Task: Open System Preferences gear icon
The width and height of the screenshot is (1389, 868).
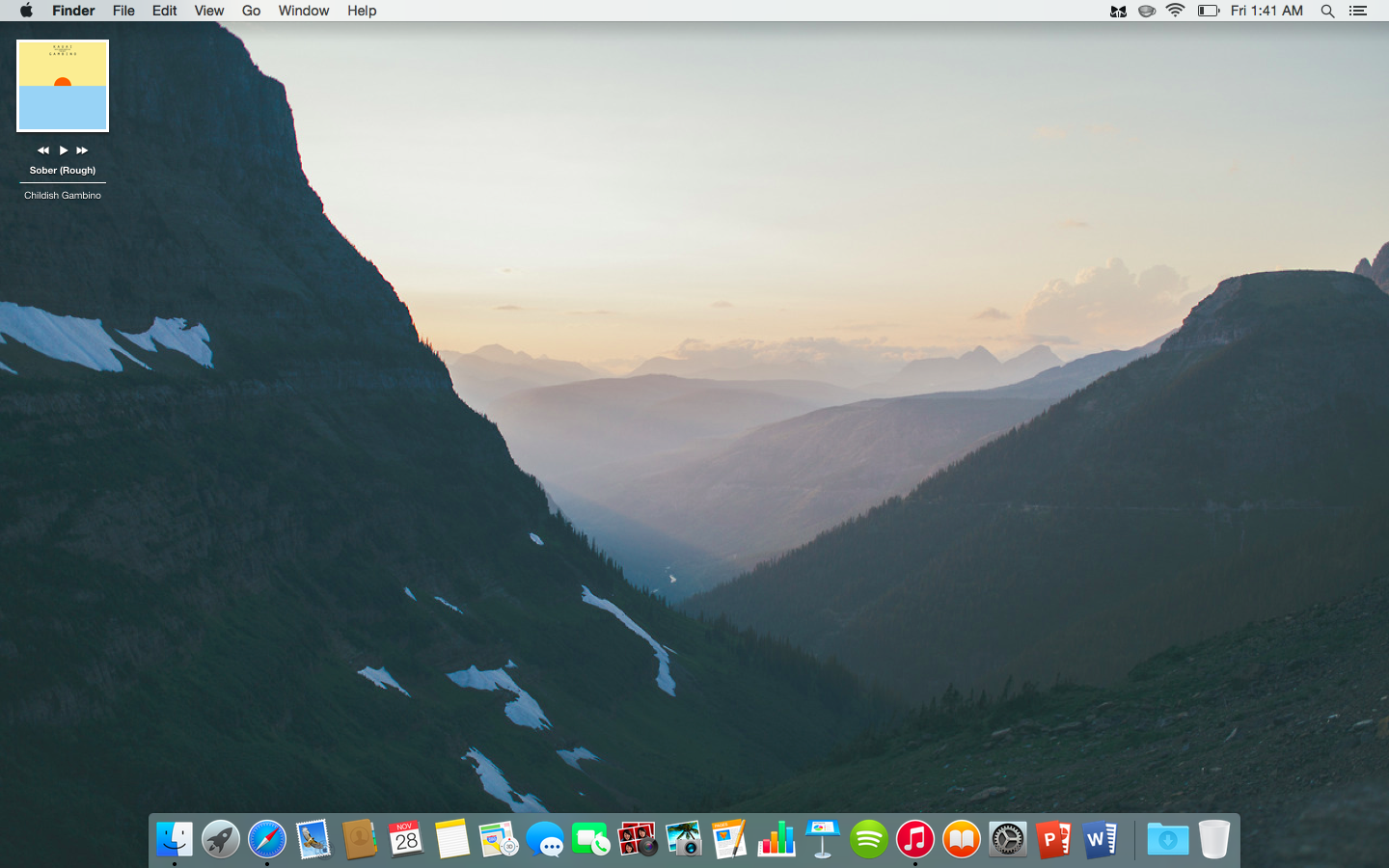Action: pyautogui.click(x=1008, y=839)
